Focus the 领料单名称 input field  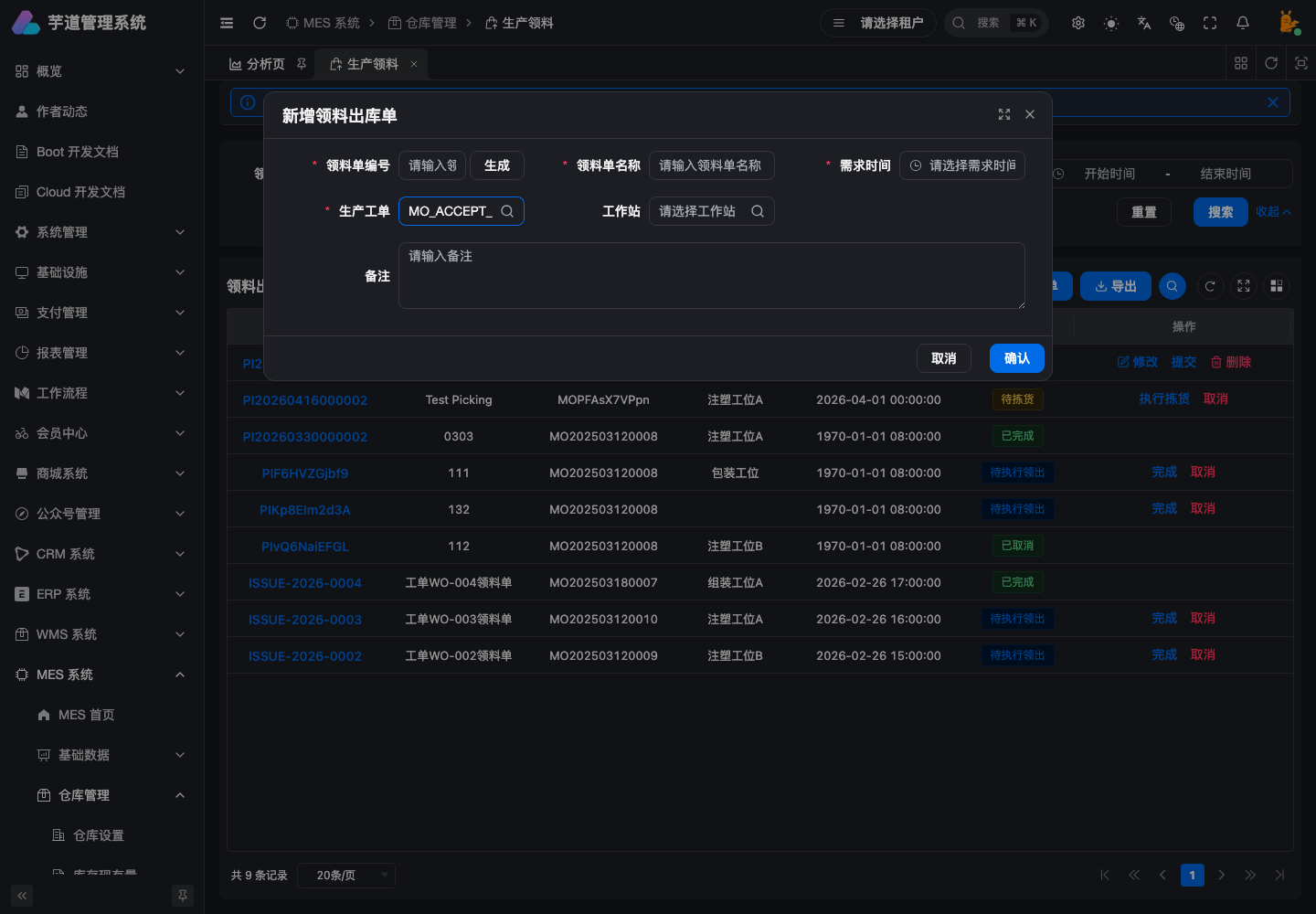coord(712,165)
